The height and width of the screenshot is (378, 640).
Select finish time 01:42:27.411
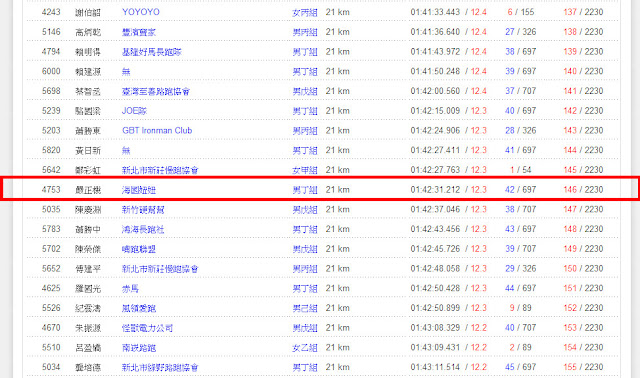pos(435,150)
